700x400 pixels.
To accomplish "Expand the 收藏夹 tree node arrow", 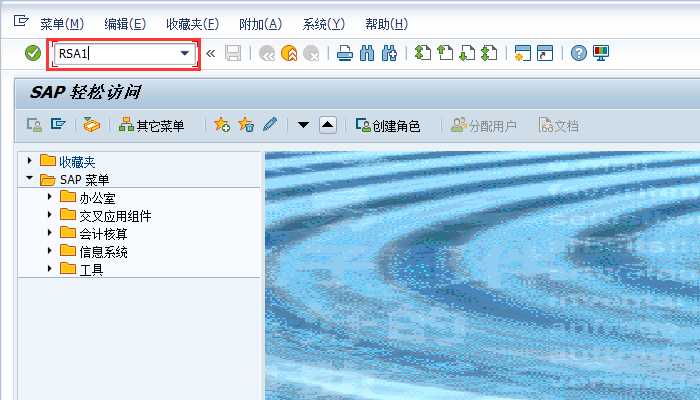I will (x=29, y=161).
